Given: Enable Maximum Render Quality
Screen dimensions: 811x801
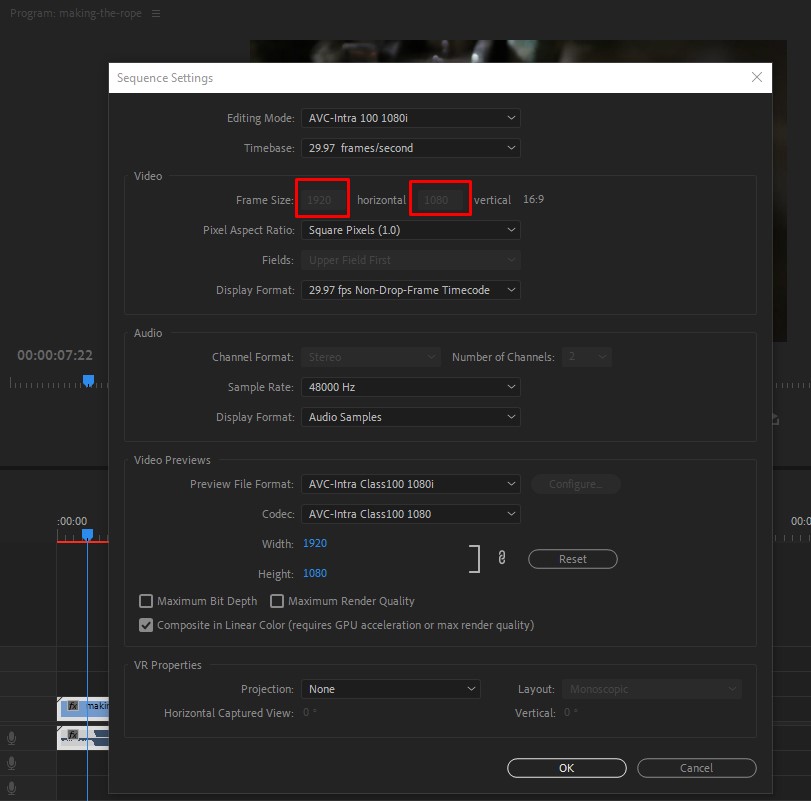Looking at the screenshot, I should tap(277, 601).
